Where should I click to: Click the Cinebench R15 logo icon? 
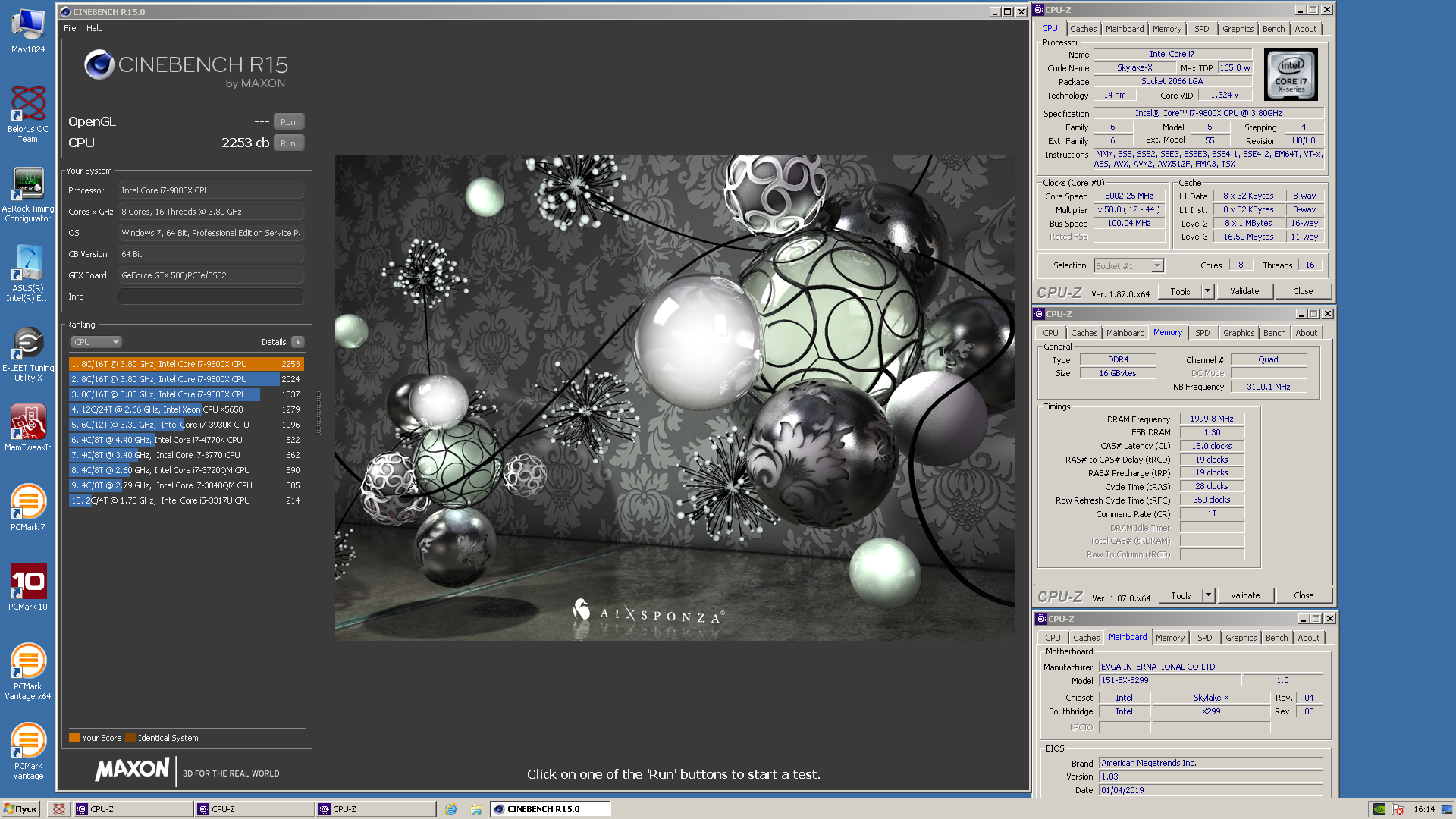(99, 65)
